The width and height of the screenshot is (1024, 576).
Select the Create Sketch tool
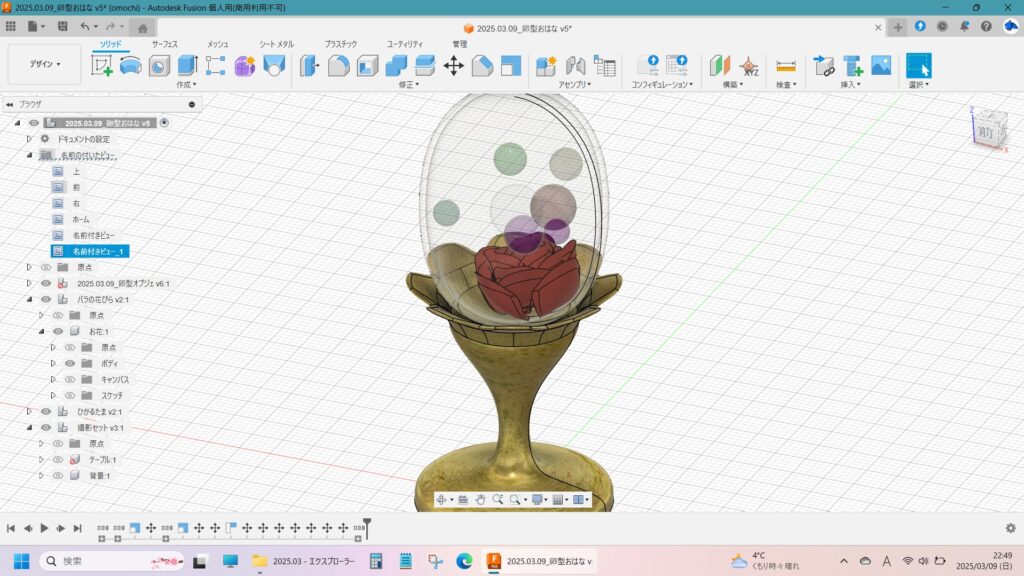click(102, 66)
